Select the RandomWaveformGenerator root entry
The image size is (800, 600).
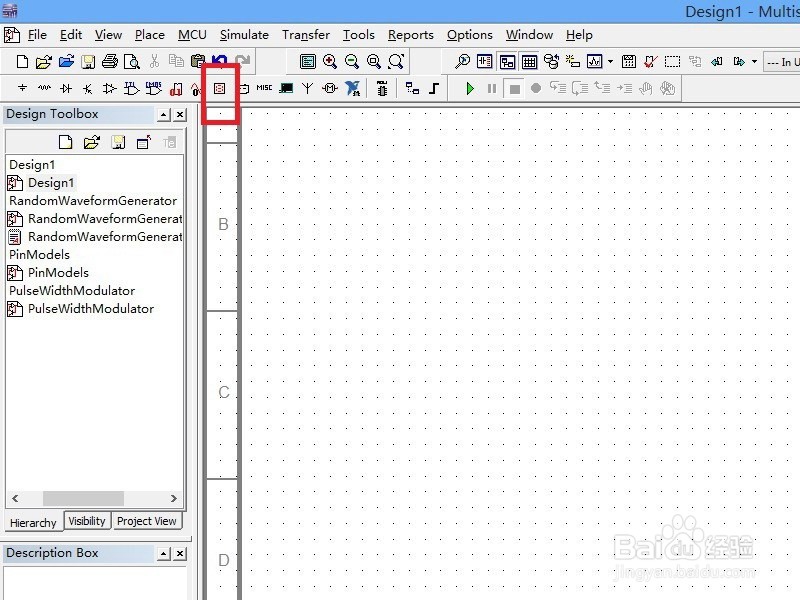pyautogui.click(x=93, y=201)
